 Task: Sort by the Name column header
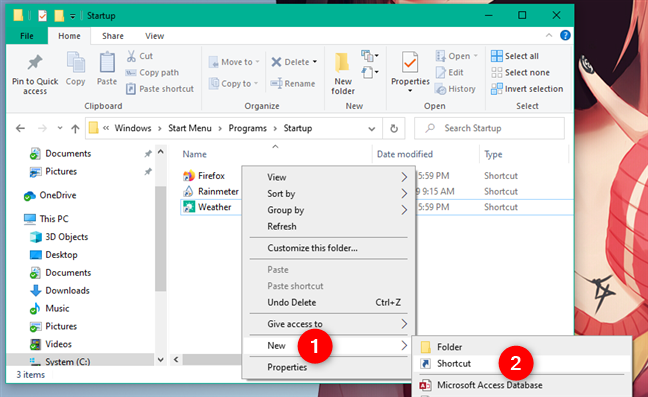click(x=194, y=154)
